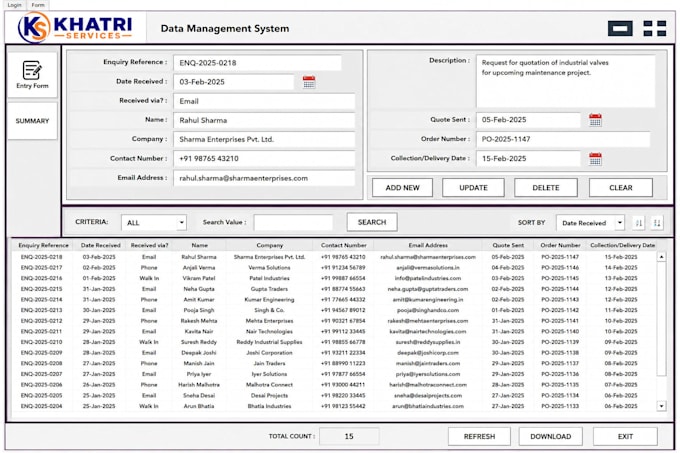Image resolution: width=680 pixels, height=453 pixels.
Task: Select the row ENQ-2025-0216
Action: coord(334,278)
